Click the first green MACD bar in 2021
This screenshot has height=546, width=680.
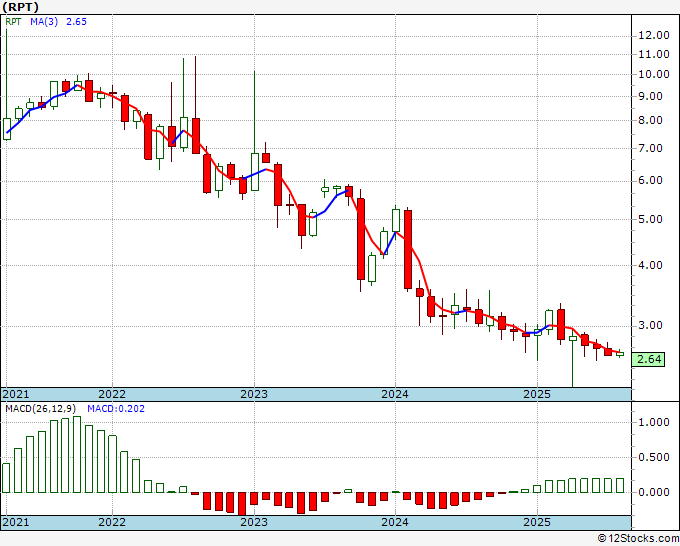click(x=6, y=478)
